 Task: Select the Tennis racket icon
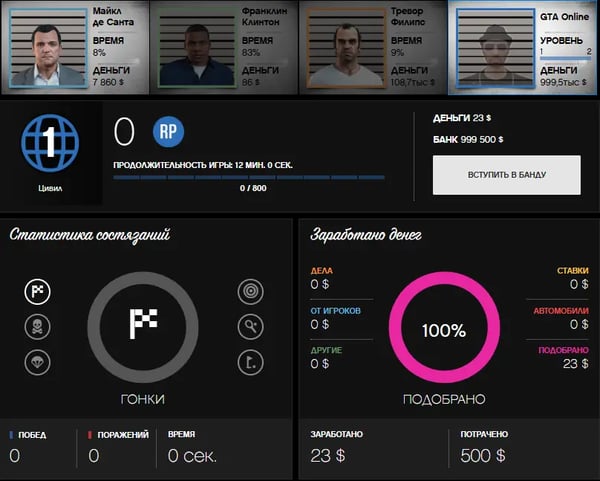(x=251, y=326)
